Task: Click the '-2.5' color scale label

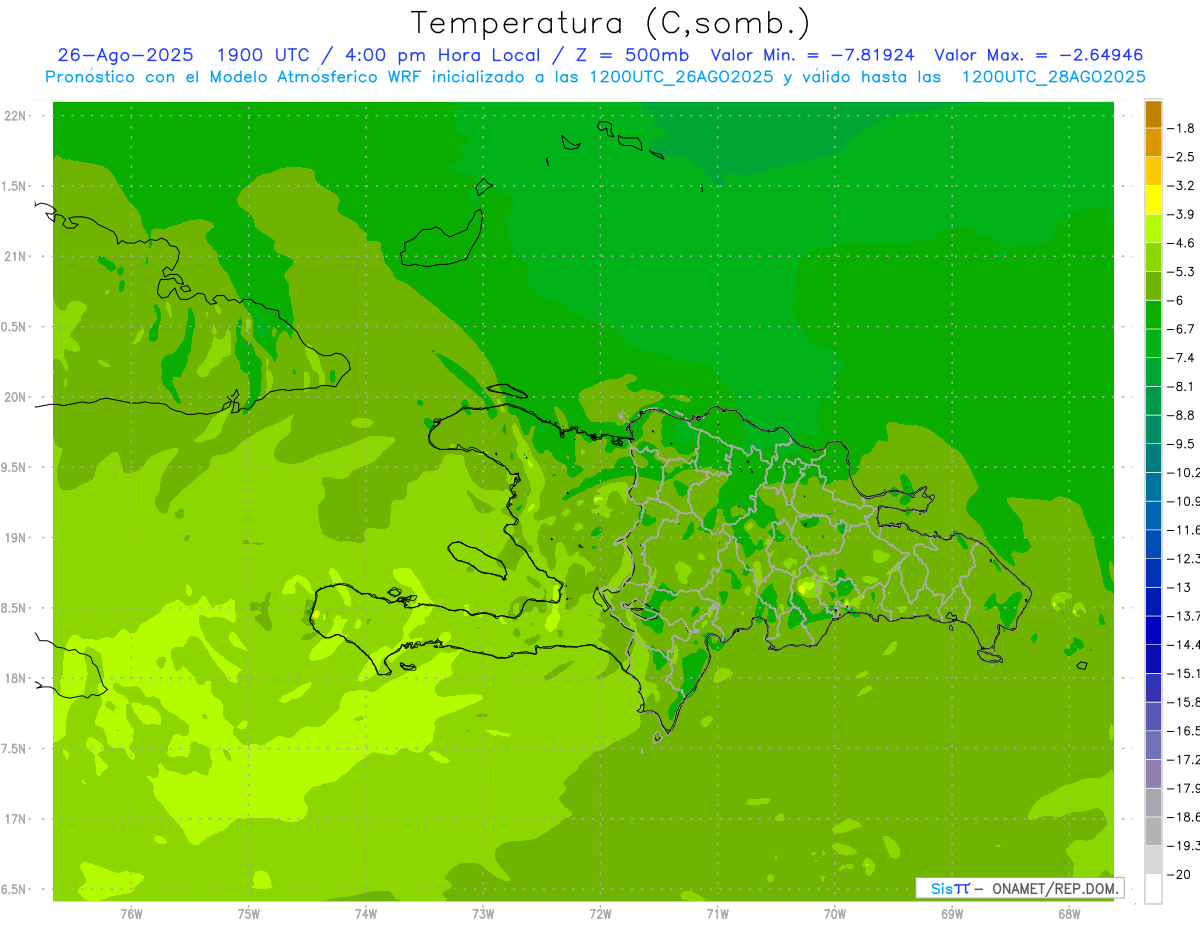Action: (x=1183, y=157)
